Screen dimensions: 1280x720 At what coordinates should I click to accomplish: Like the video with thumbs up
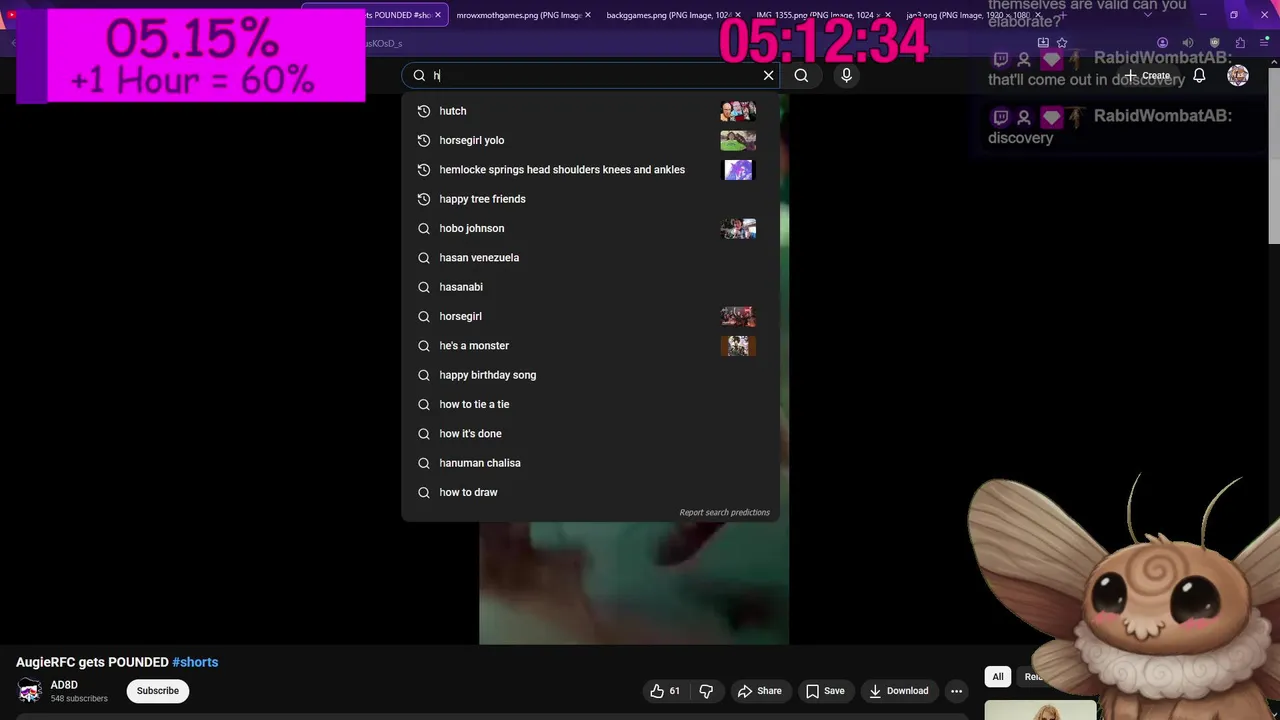[657, 691]
